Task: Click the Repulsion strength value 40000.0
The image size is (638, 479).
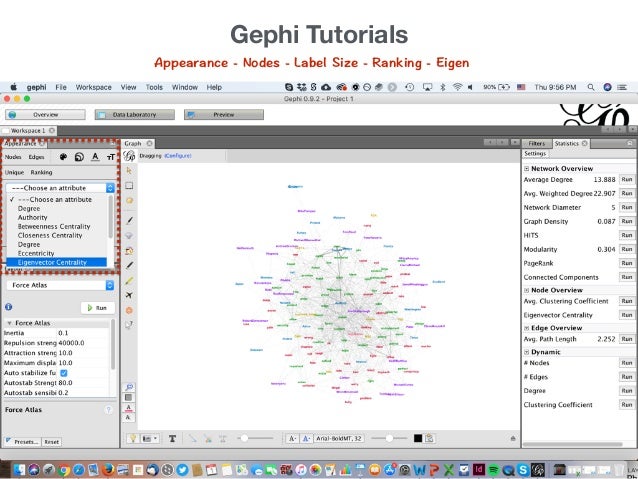Action: pos(83,343)
